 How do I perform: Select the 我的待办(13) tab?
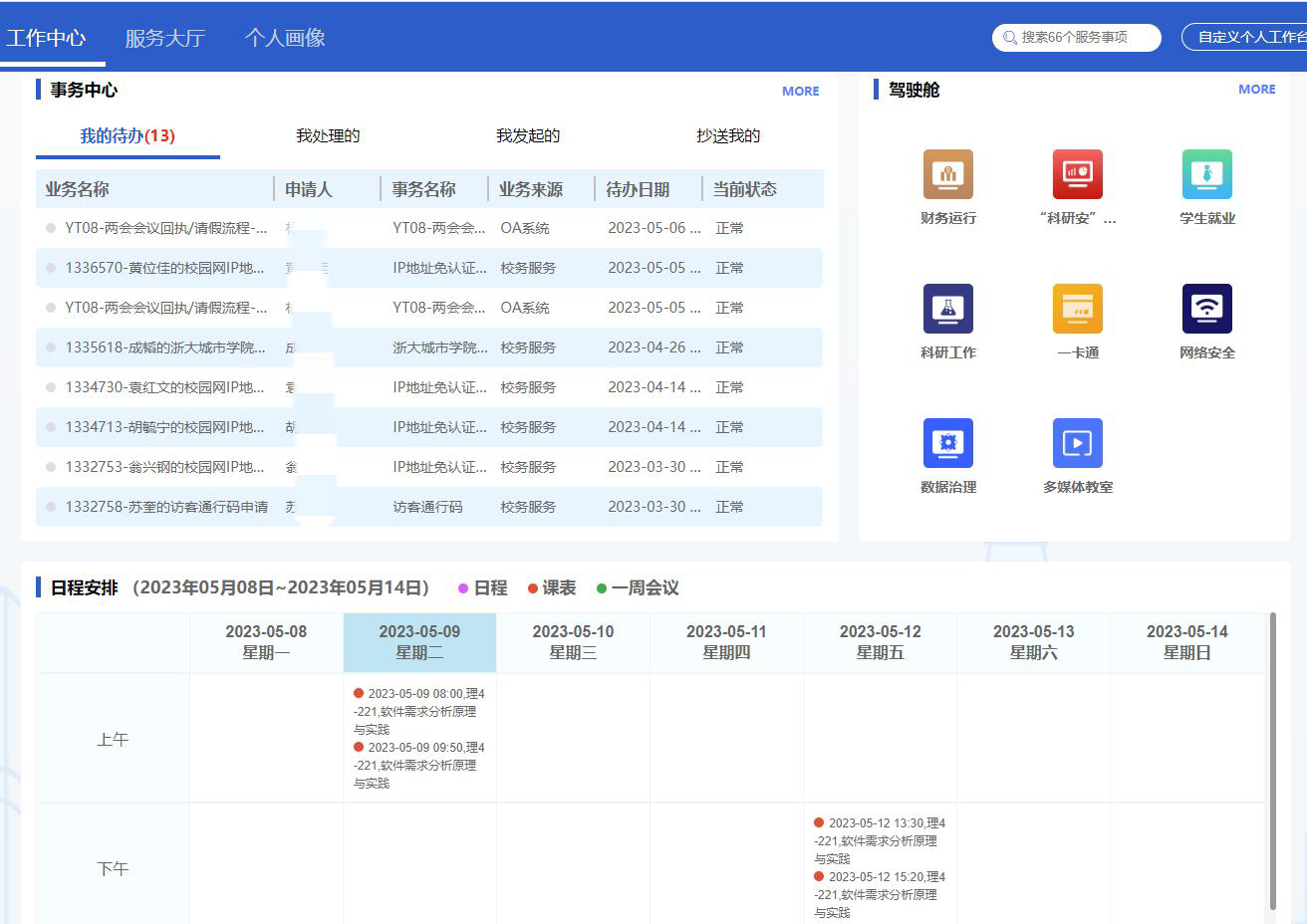click(x=128, y=136)
